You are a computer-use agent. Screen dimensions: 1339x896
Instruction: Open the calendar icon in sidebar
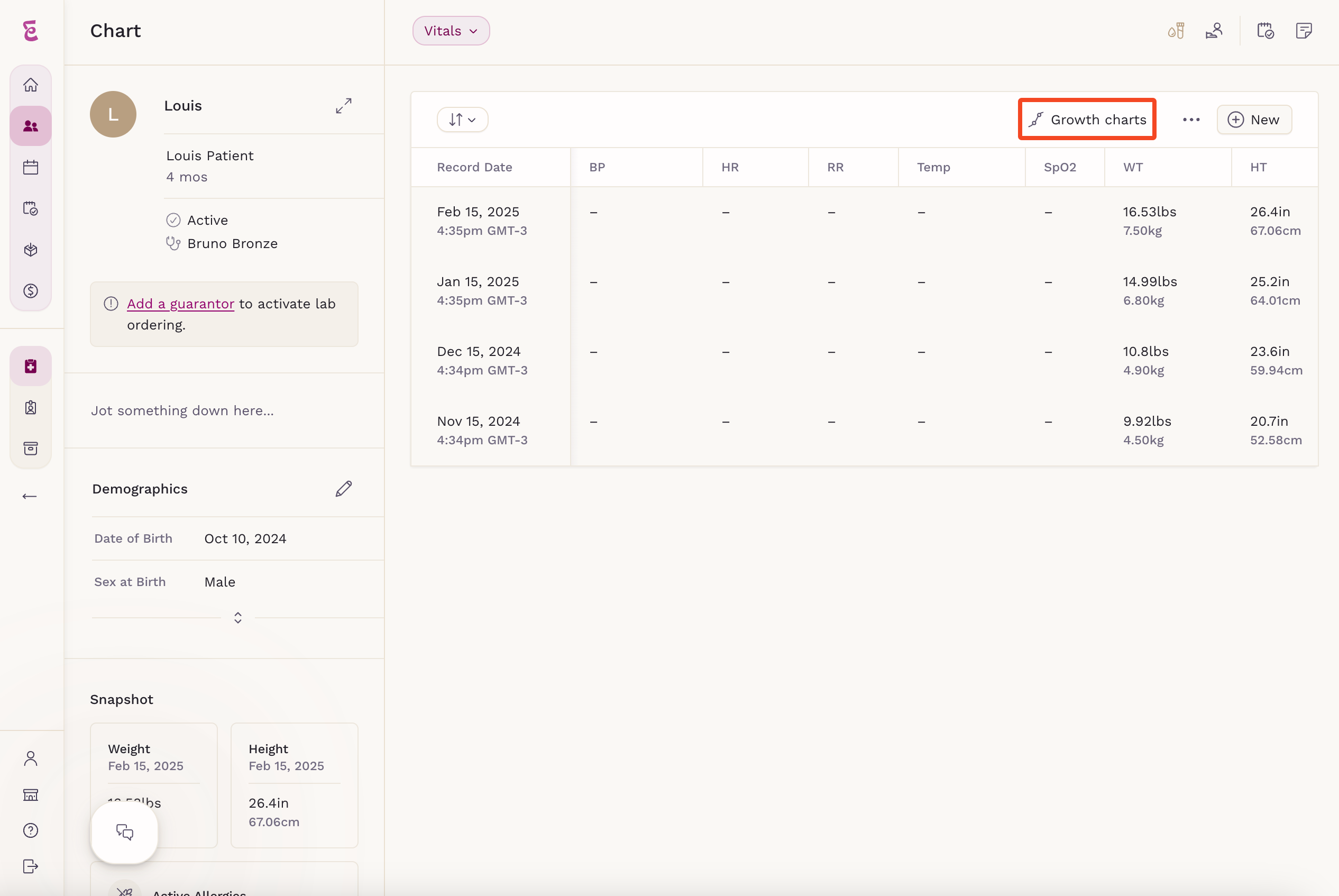[31, 168]
